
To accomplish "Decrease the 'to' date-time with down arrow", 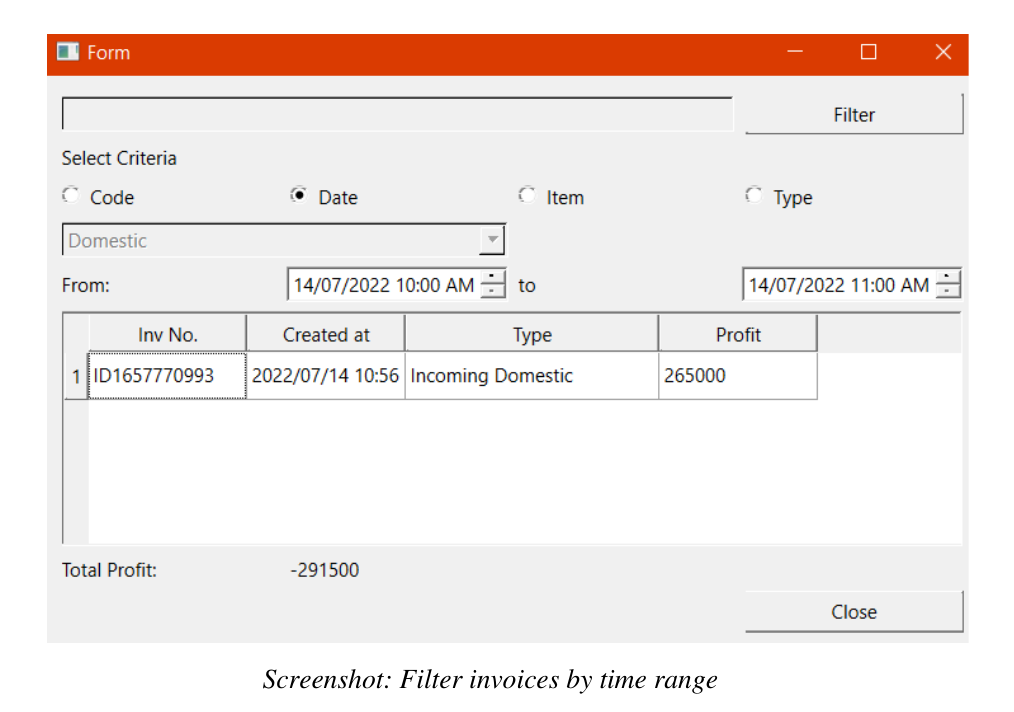I will (948, 292).
